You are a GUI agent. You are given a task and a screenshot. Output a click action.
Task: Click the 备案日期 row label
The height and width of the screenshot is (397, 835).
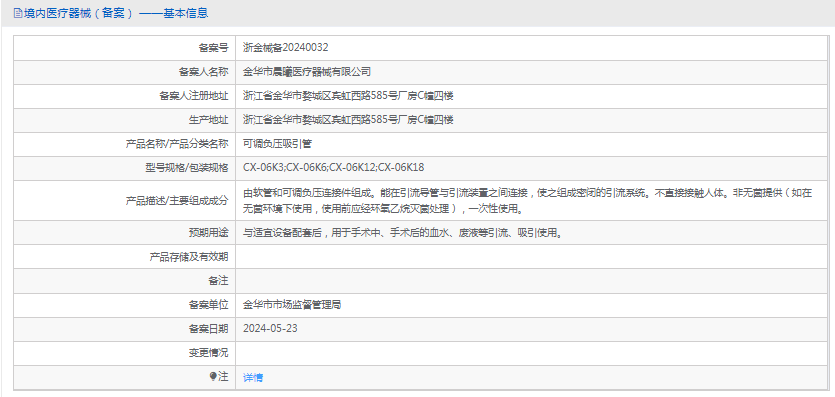pyautogui.click(x=208, y=328)
